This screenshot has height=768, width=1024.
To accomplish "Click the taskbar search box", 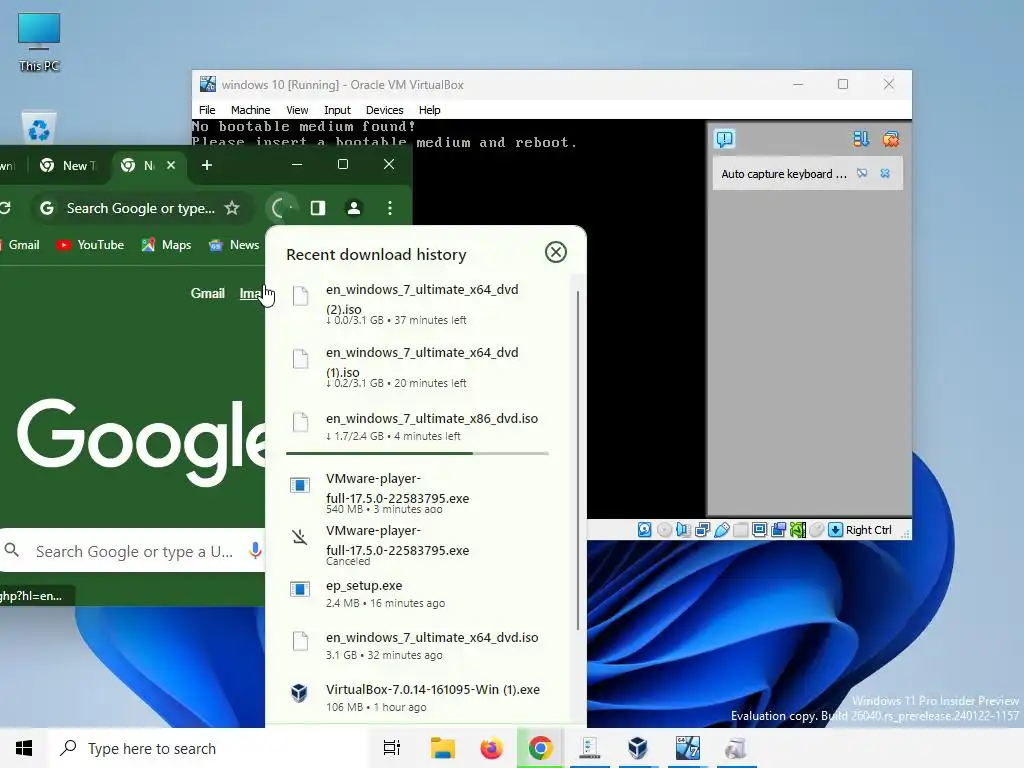I will point(208,748).
